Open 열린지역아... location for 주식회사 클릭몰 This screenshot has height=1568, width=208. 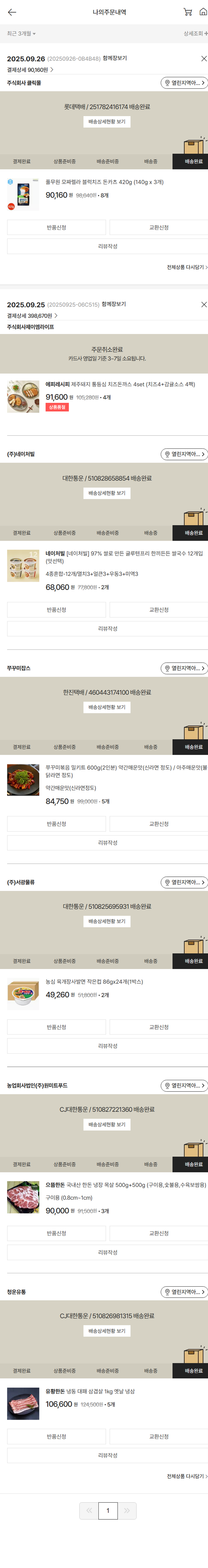[184, 83]
